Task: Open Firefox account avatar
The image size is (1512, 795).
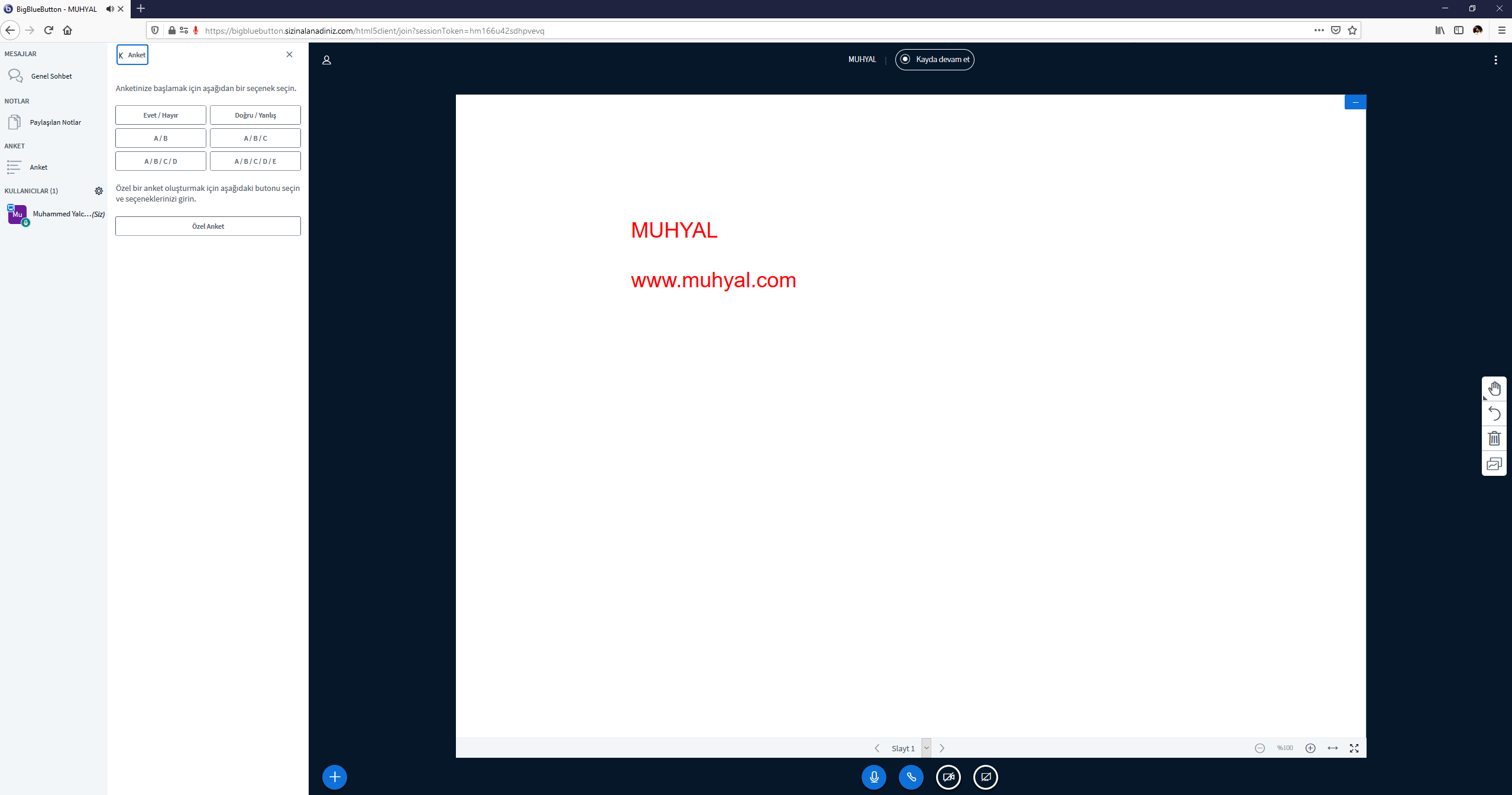Action: coord(1478,30)
